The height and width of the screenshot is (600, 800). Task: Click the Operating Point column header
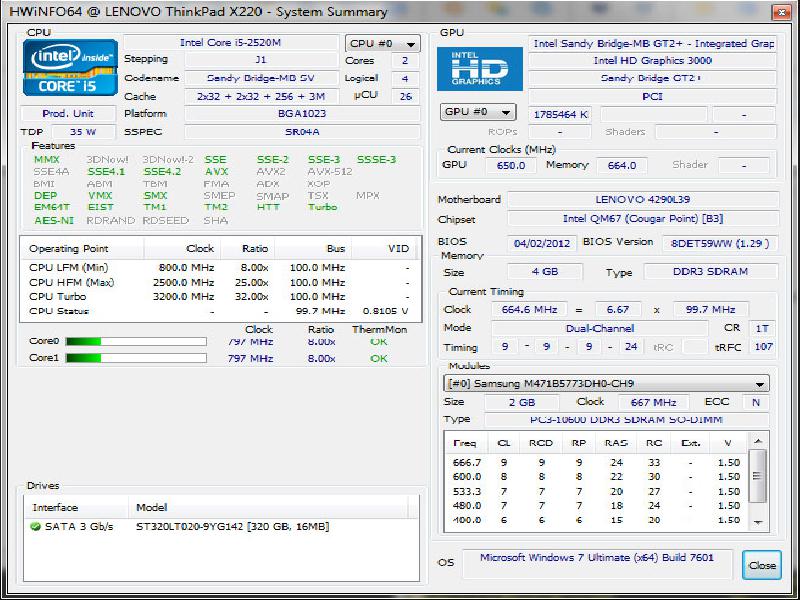coord(83,248)
